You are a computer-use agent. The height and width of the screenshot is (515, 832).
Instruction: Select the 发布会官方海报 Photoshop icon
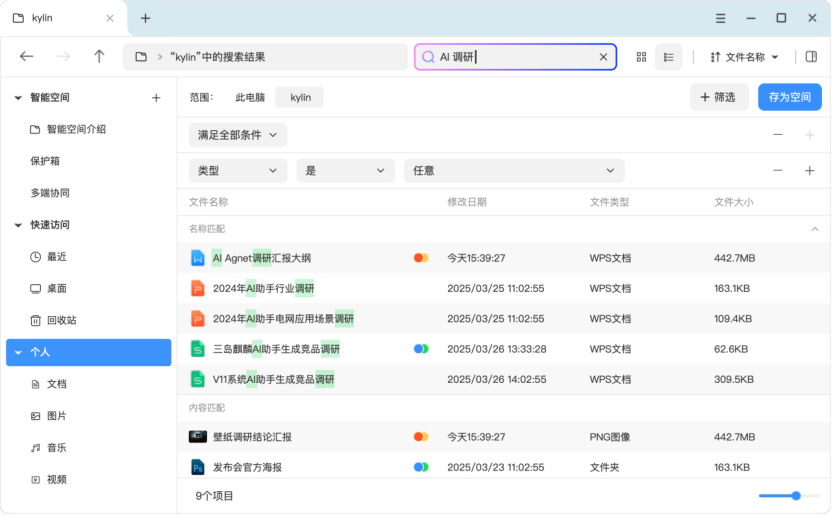point(197,467)
